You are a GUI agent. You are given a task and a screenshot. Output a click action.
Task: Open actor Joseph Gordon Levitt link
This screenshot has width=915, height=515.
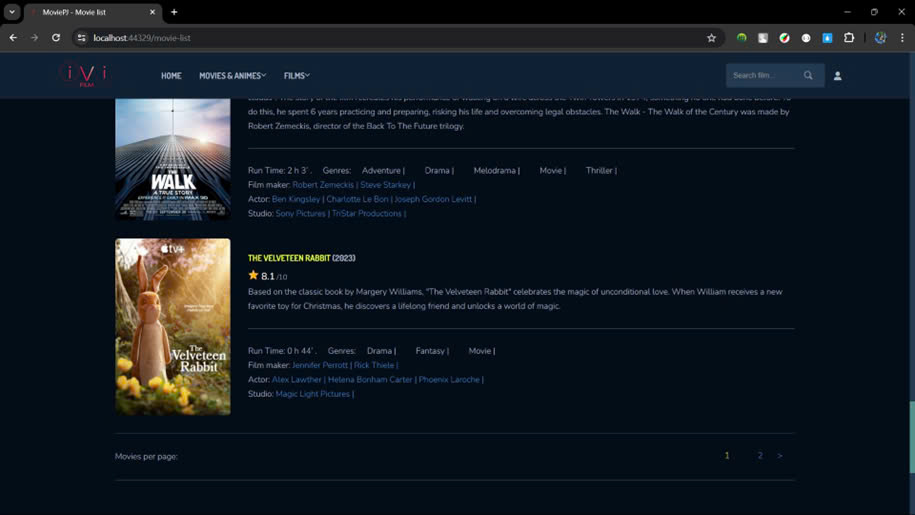point(433,199)
